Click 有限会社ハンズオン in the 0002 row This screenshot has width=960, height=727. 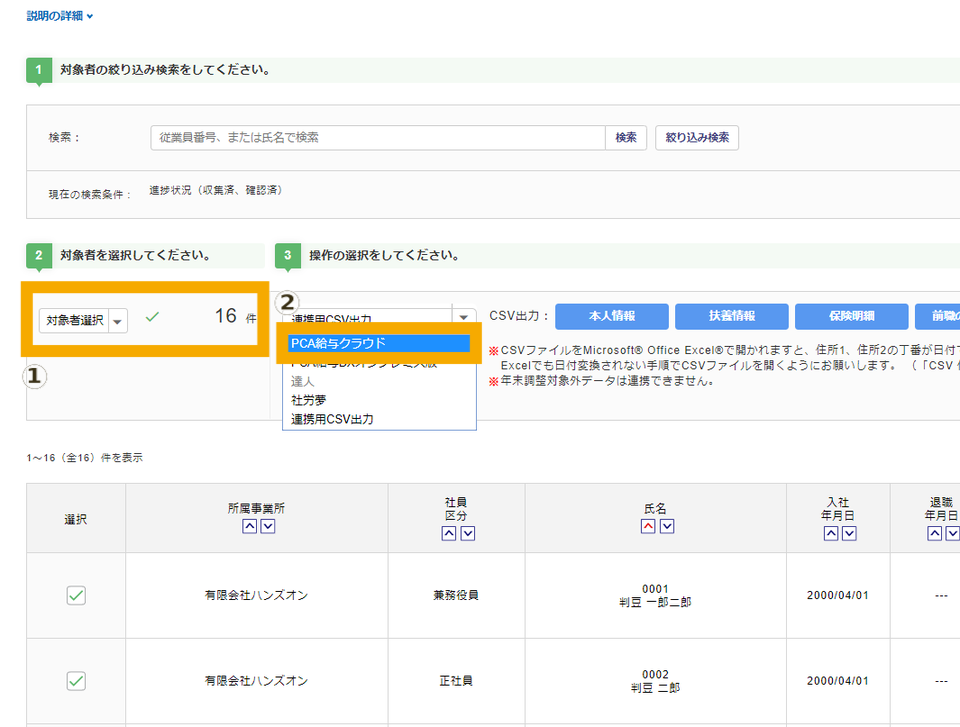256,681
